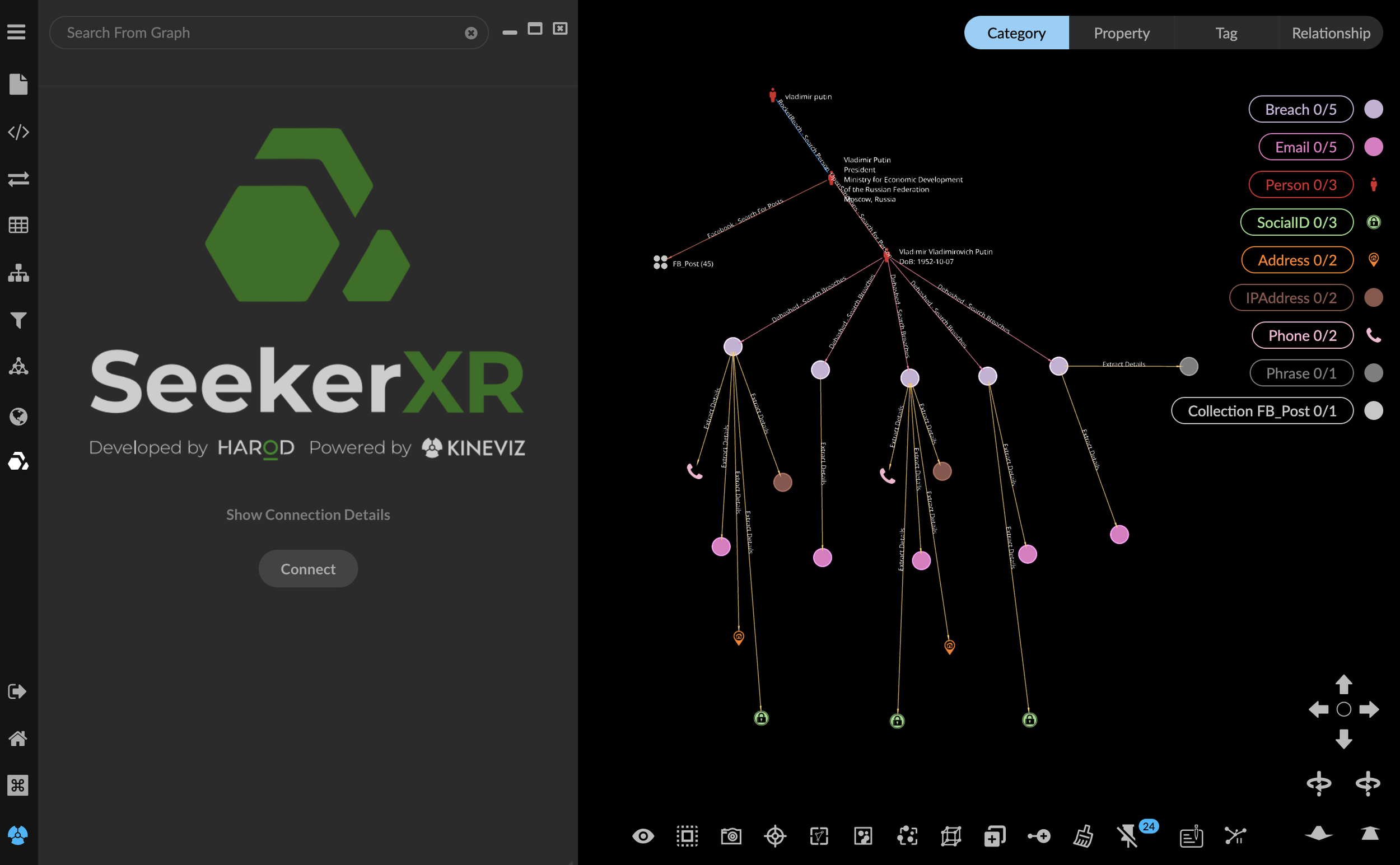
Task: Click the add node plus icon
Action: (x=1039, y=836)
